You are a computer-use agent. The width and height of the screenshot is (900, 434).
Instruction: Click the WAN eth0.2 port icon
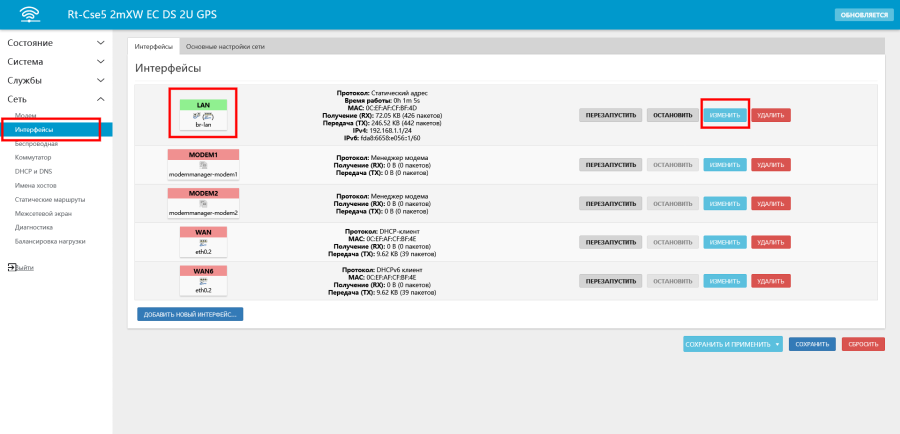click(203, 241)
